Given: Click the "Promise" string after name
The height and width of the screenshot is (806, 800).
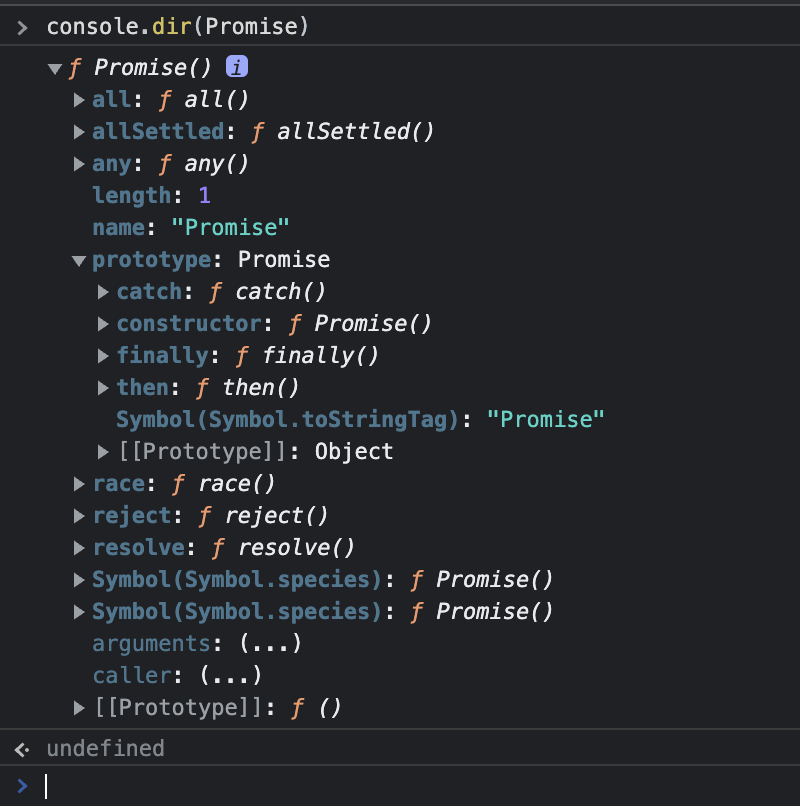Looking at the screenshot, I should [230, 227].
